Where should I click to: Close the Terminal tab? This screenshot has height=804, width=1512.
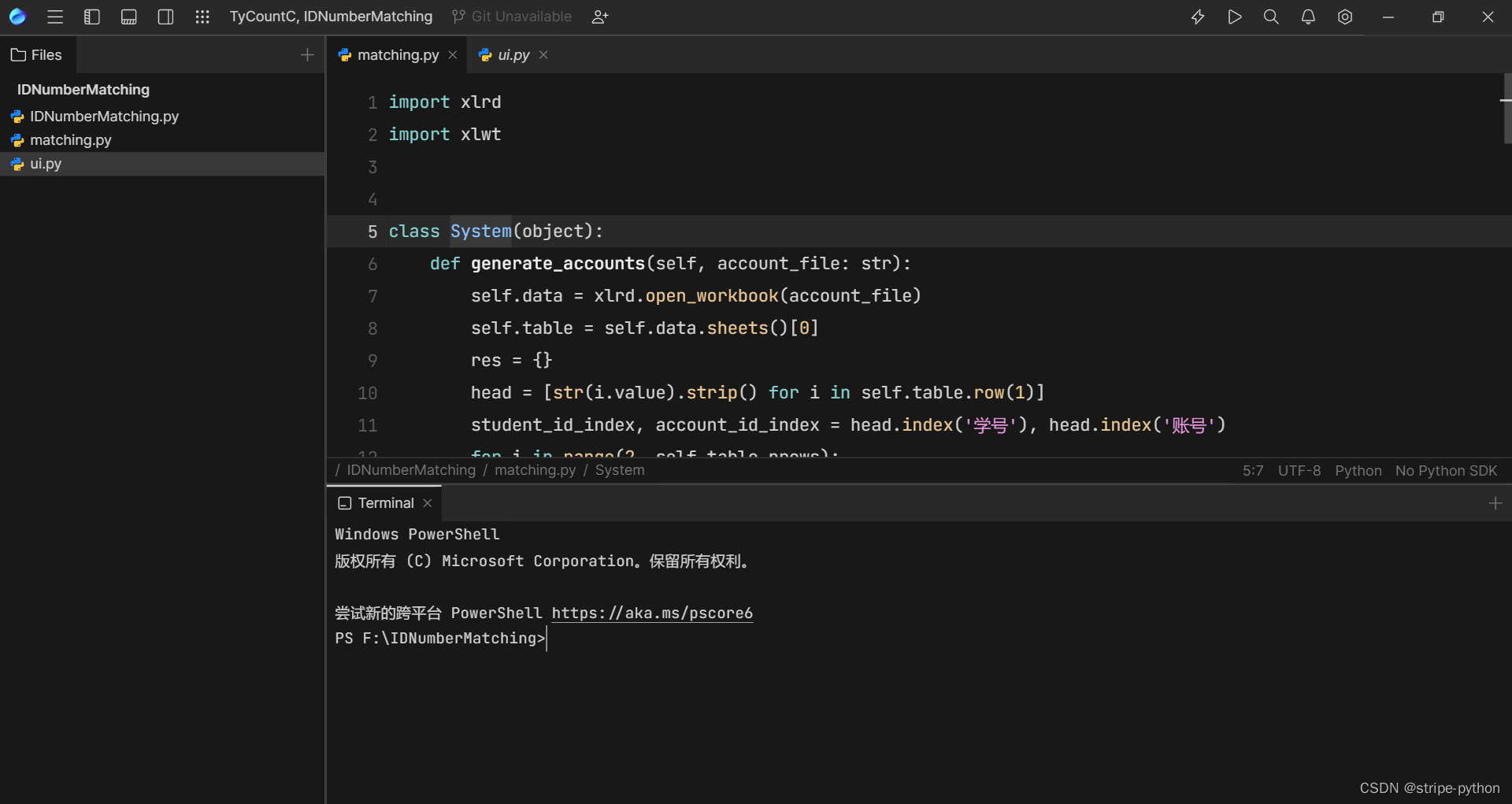pyautogui.click(x=428, y=503)
